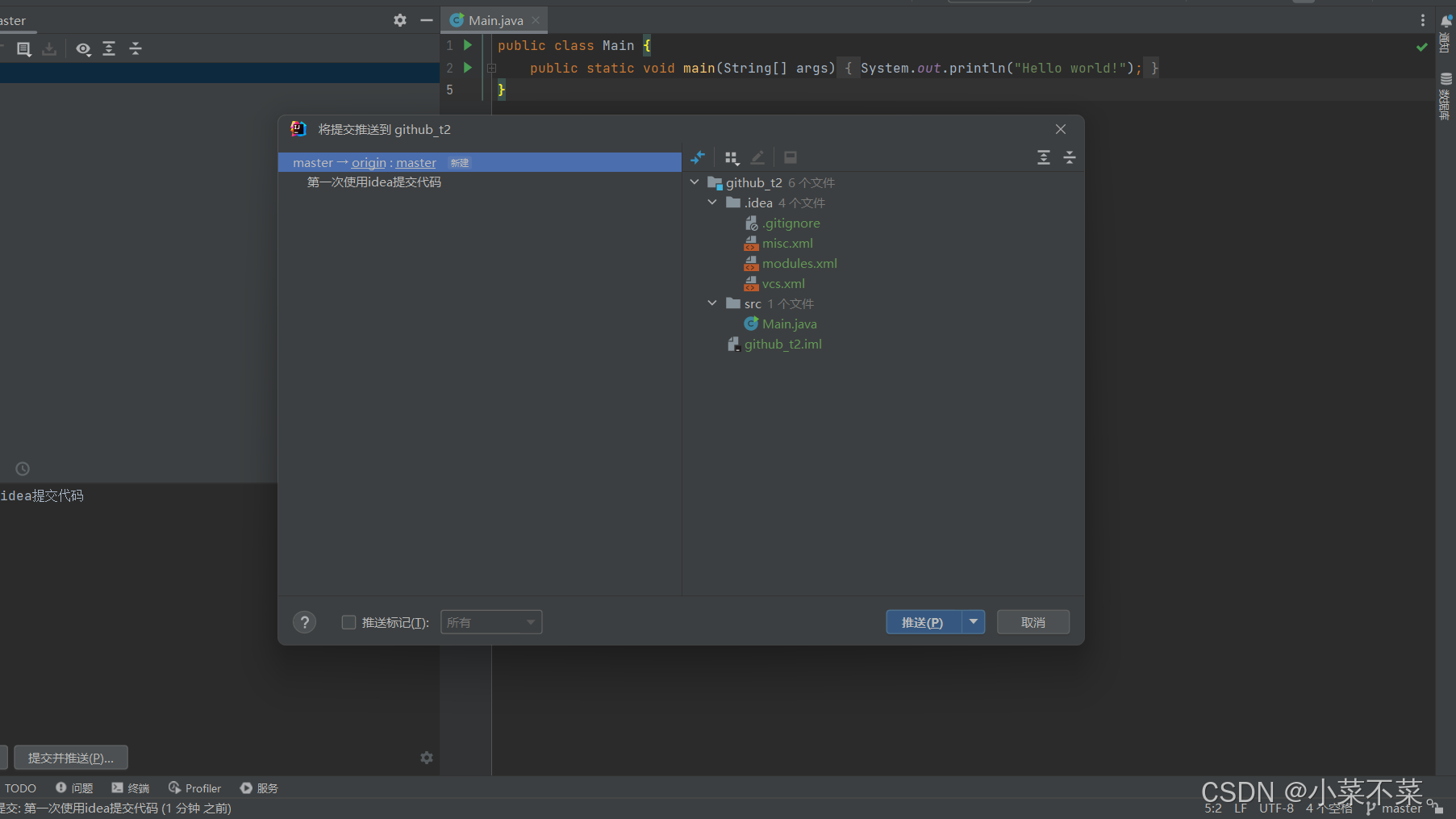Viewport: 1456px width, 819px height.
Task: Enable the 推送标记 checkbox
Action: coord(348,622)
